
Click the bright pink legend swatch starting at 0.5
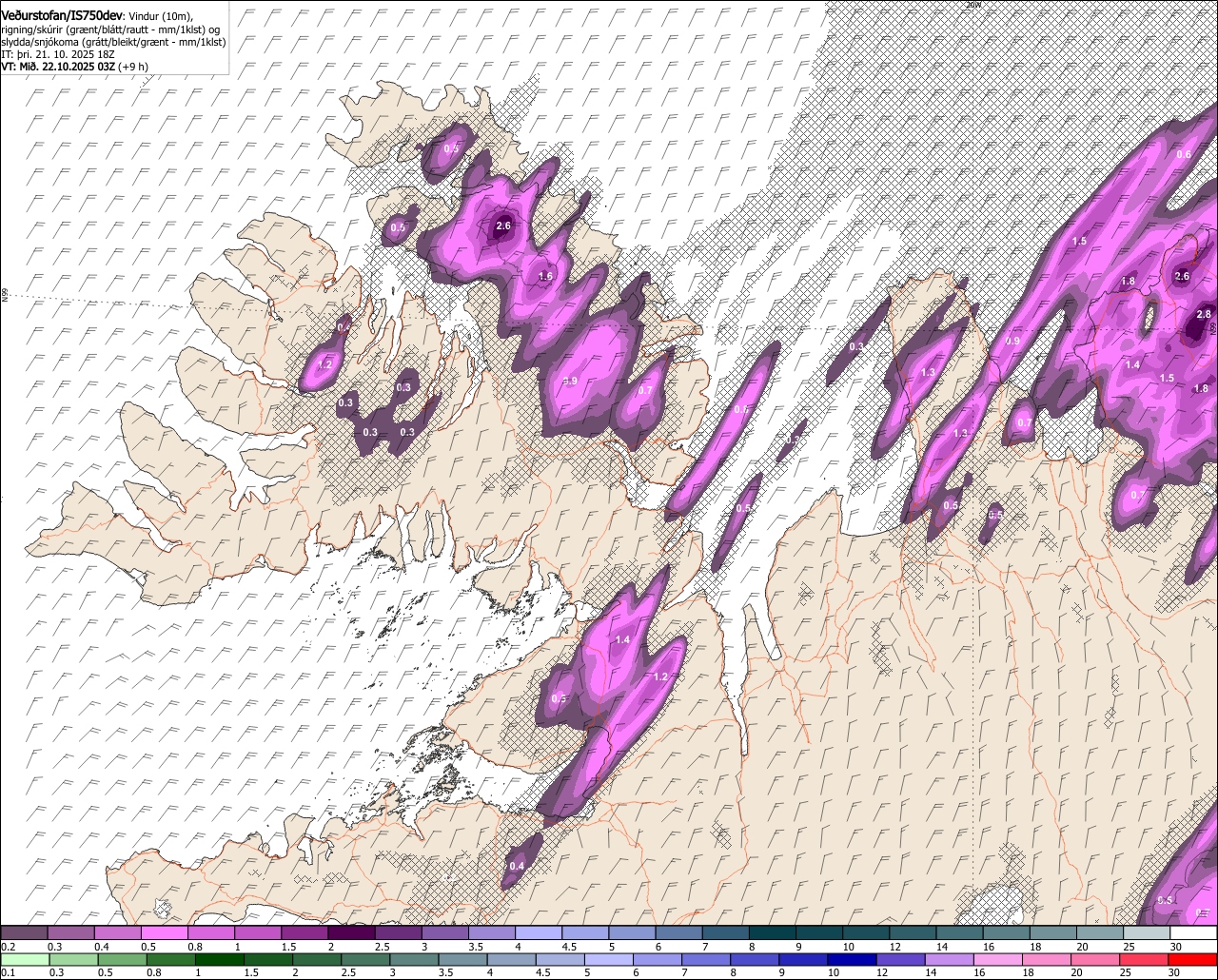165,933
